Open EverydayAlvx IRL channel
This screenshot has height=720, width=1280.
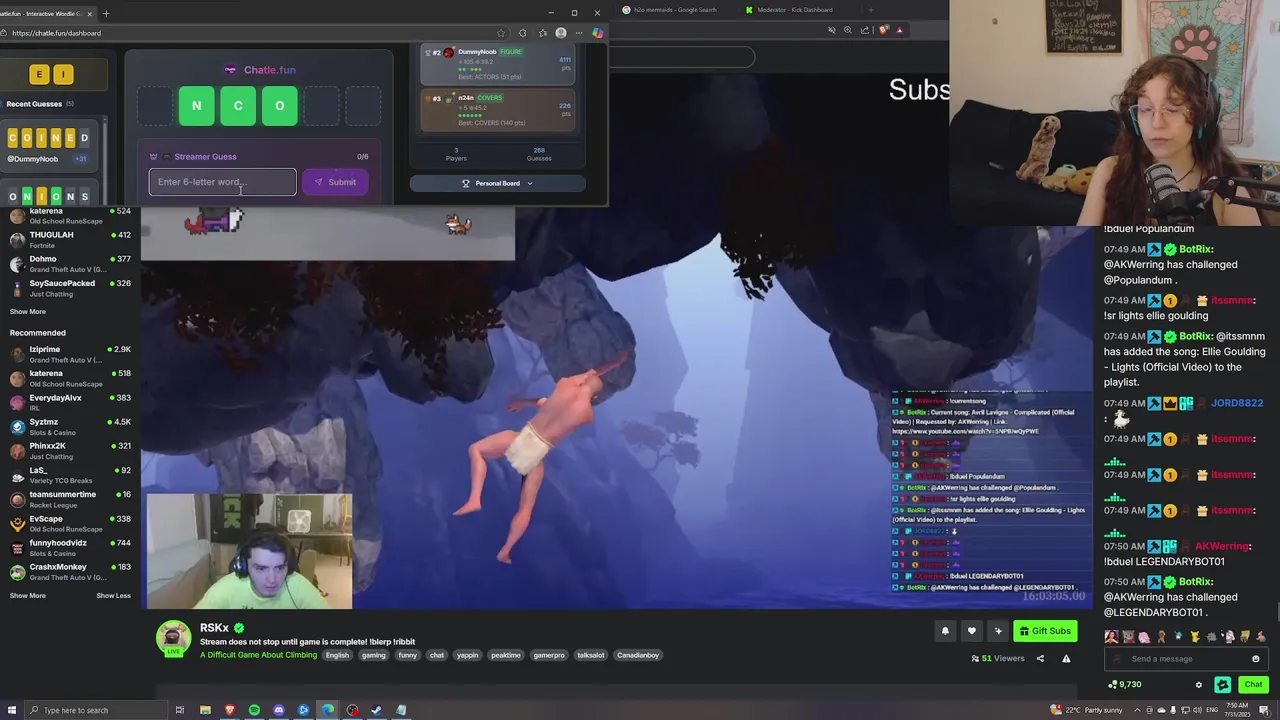pyautogui.click(x=70, y=402)
